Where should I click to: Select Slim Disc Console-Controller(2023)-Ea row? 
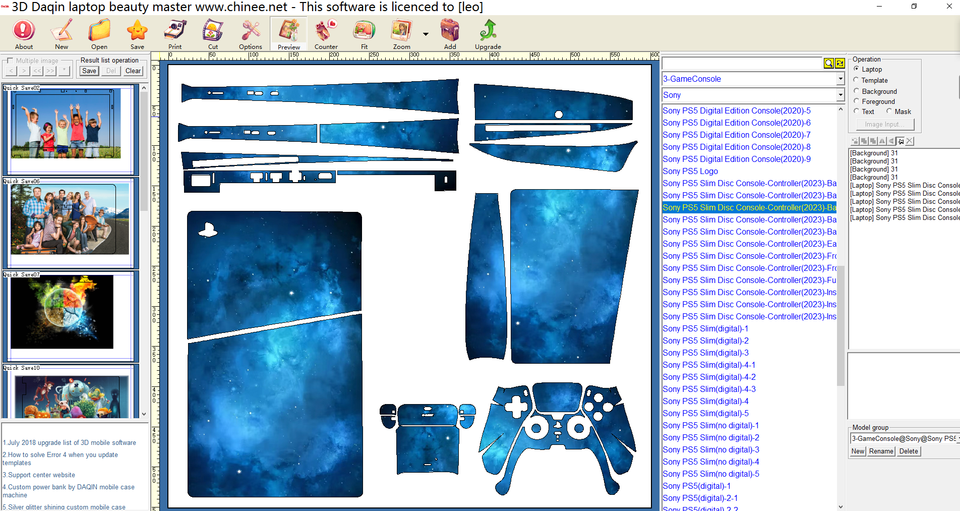[749, 244]
